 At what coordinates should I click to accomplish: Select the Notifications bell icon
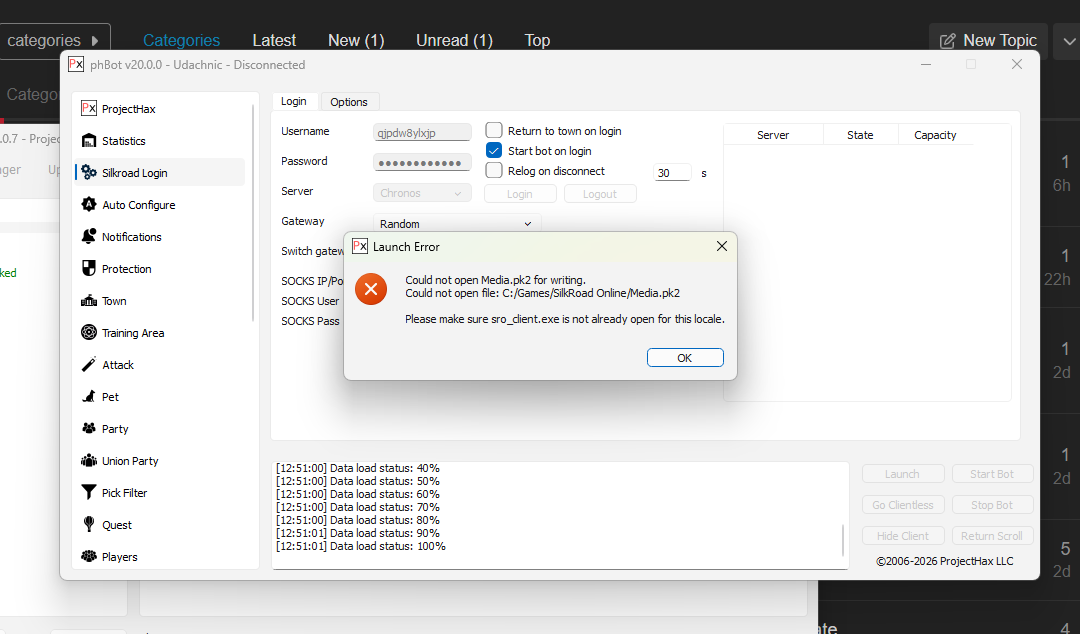coord(89,237)
